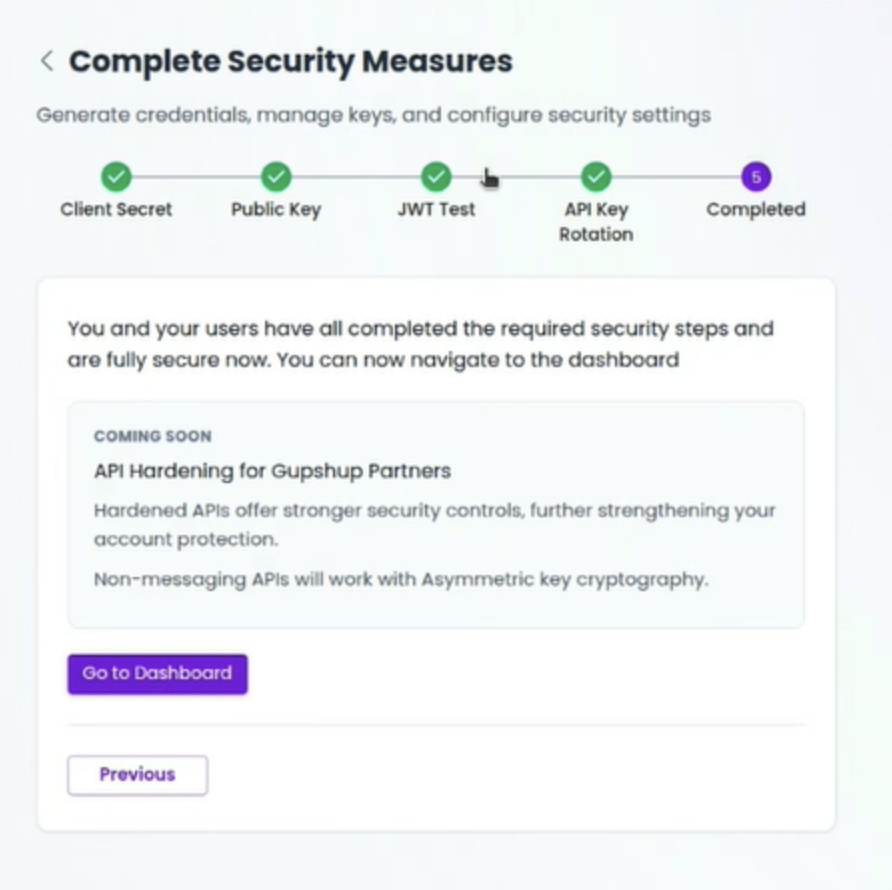Select the JWT Test green checkmark step
The width and height of the screenshot is (892, 890).
436,177
